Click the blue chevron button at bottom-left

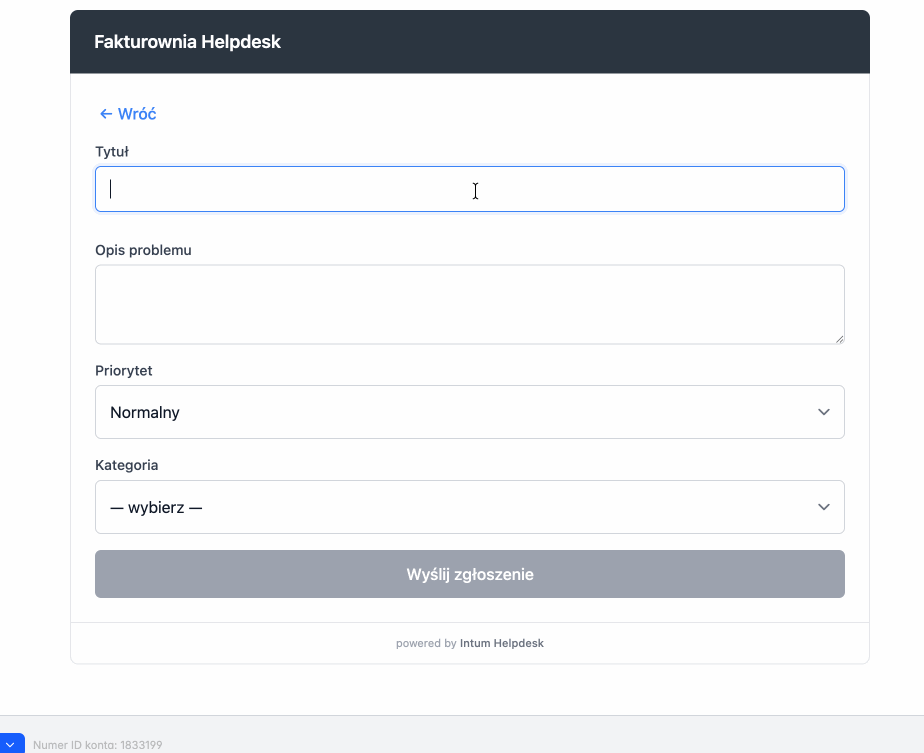[x=10, y=744]
